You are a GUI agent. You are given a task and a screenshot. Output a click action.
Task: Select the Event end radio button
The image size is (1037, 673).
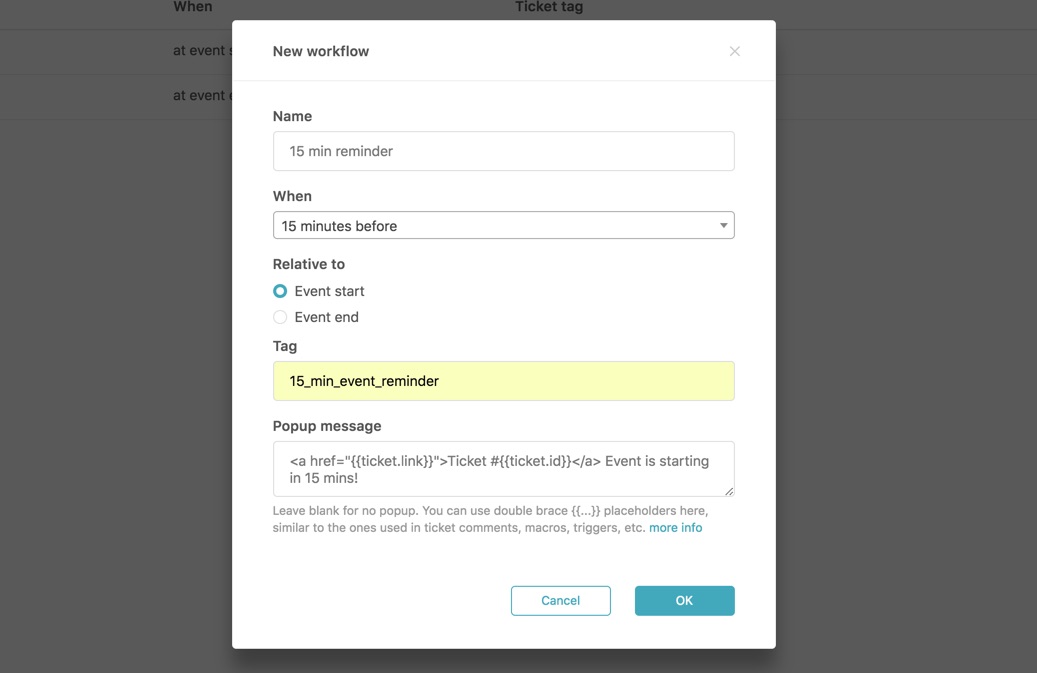pos(280,317)
